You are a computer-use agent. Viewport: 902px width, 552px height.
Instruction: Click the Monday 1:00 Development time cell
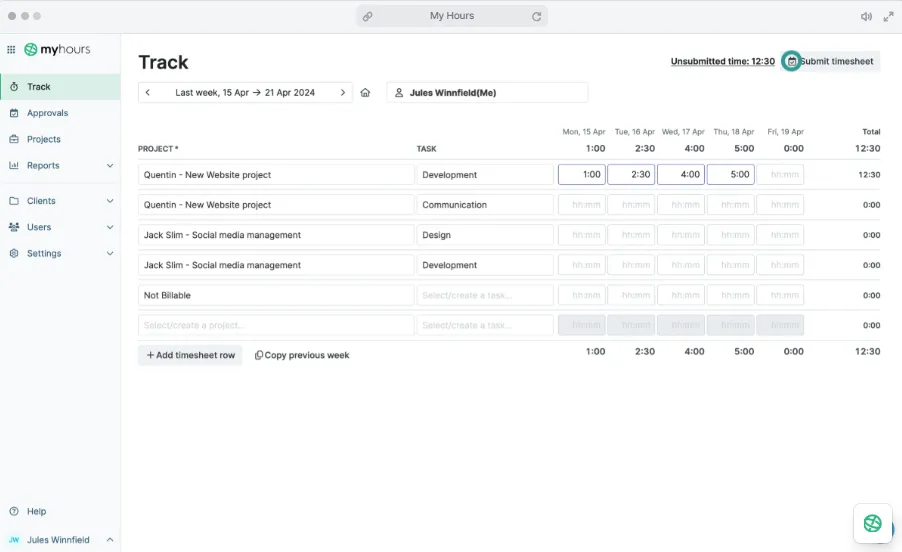click(x=582, y=175)
